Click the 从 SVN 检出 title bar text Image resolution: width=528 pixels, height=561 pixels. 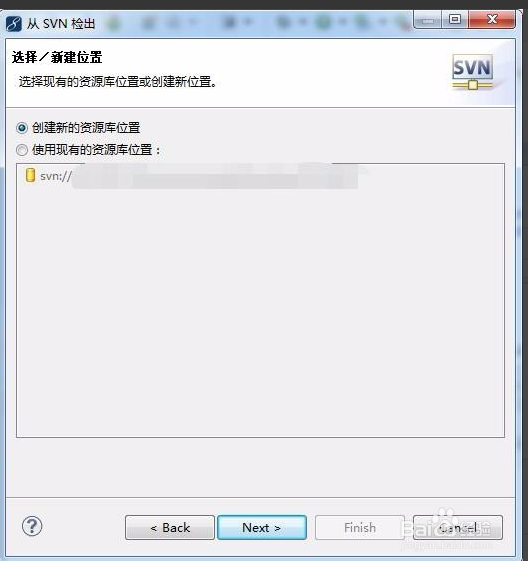click(x=61, y=24)
